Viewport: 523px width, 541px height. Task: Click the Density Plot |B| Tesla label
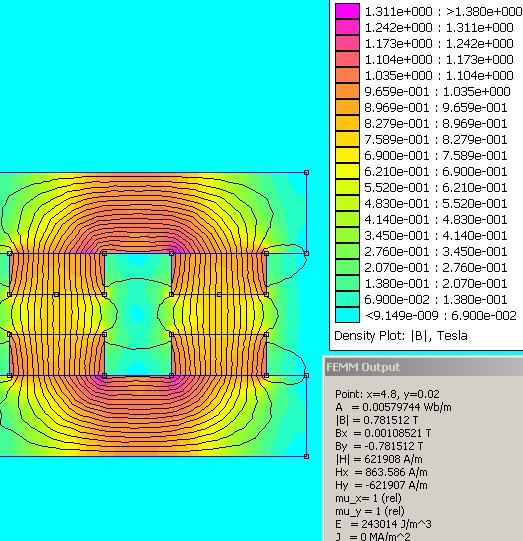(401, 336)
